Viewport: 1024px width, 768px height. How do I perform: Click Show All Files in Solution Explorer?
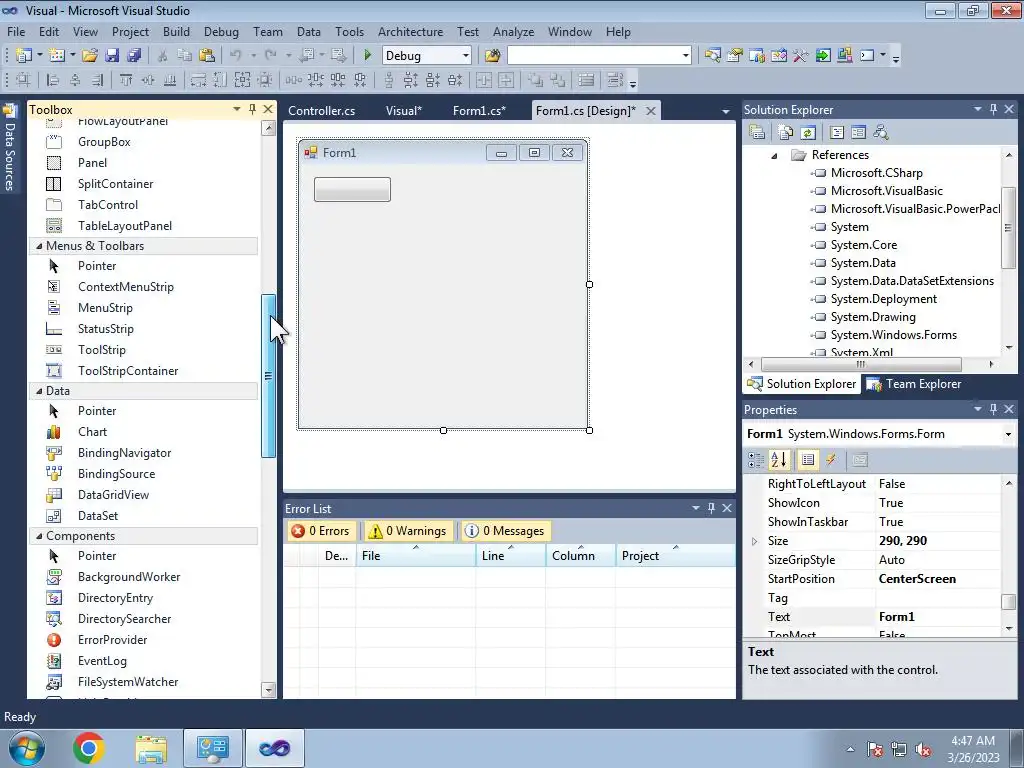[785, 133]
